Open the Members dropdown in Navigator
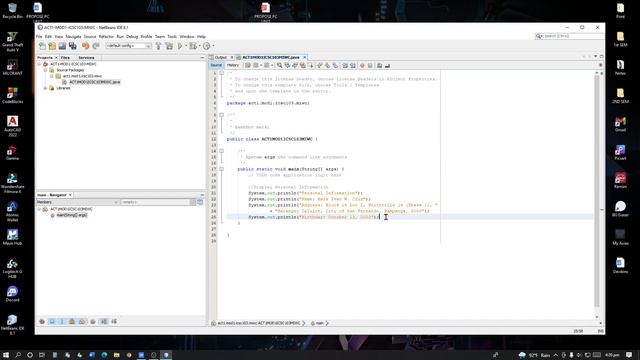Viewport: 640px width, 360px height. [77, 202]
